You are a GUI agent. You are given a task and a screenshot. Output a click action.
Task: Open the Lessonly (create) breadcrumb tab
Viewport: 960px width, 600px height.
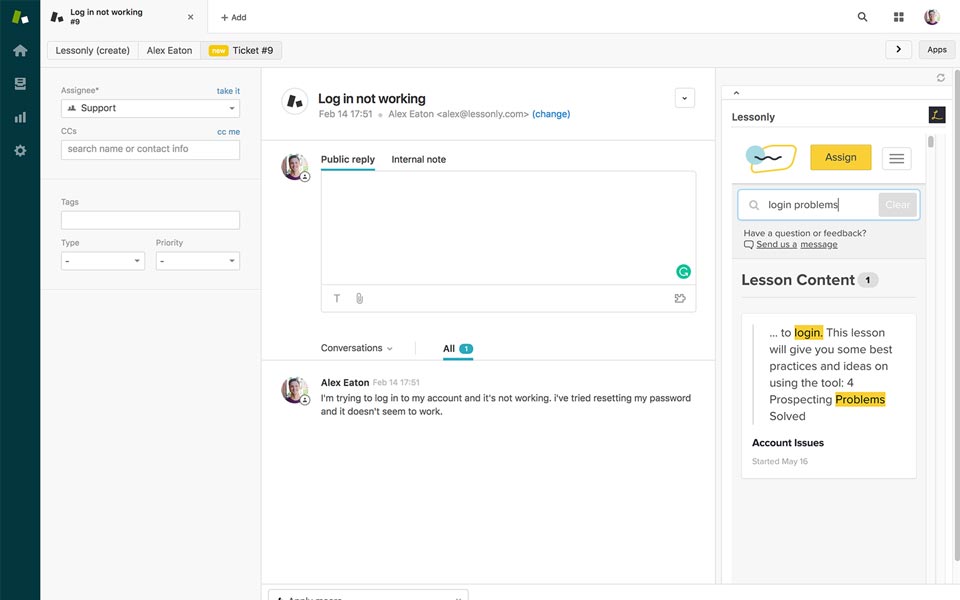pos(92,50)
